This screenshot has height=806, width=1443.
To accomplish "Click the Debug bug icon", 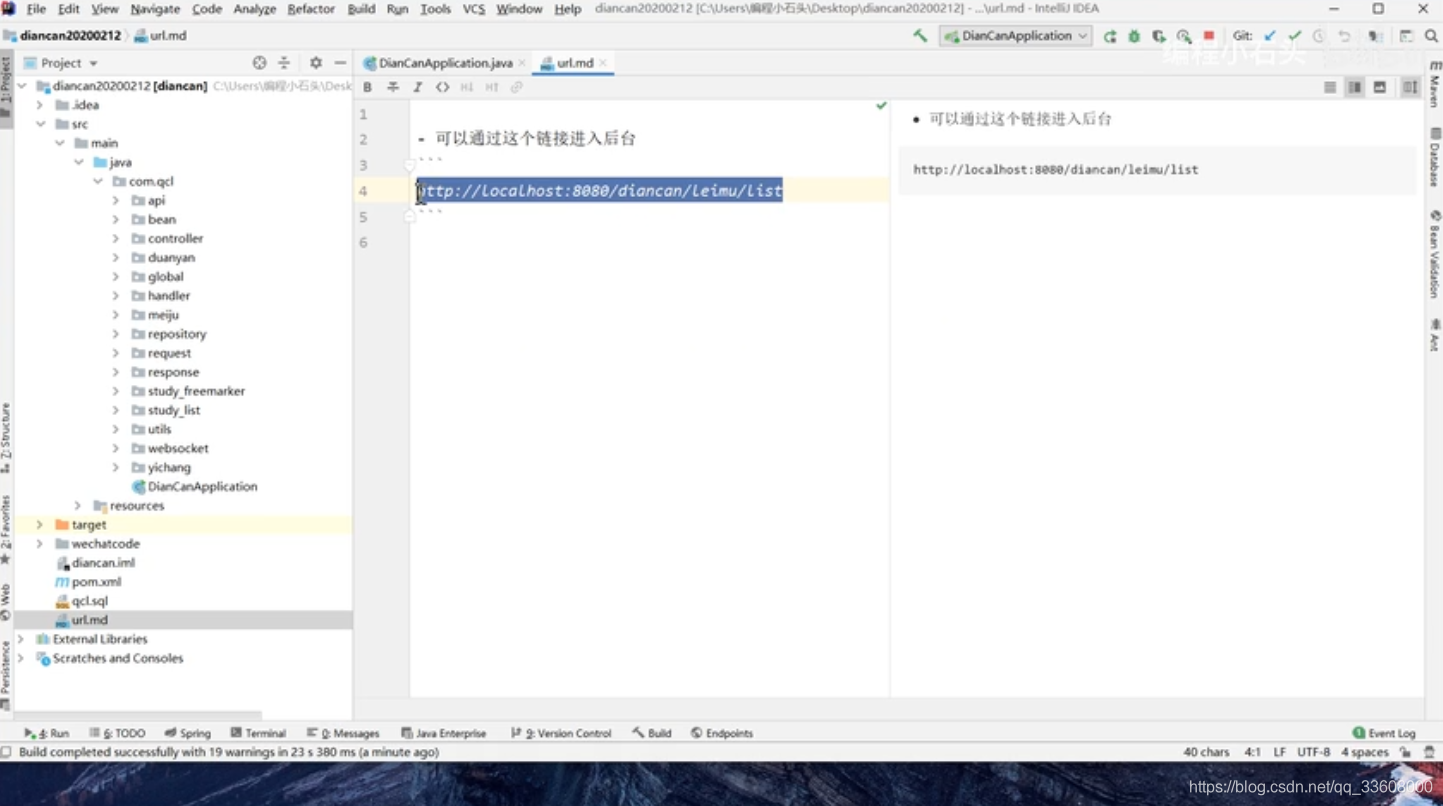I will click(x=1134, y=36).
